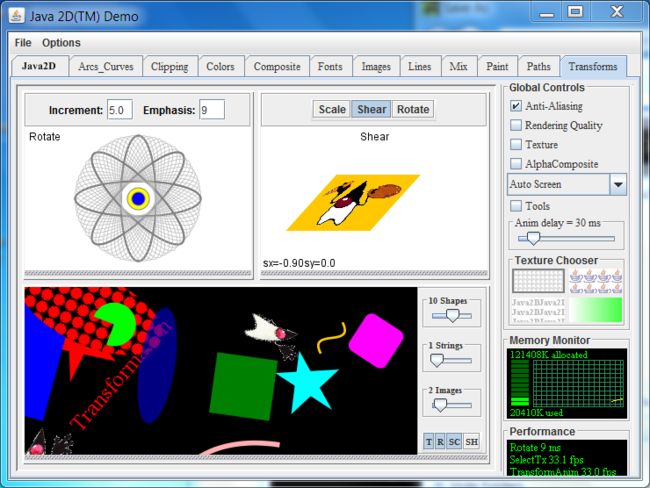Click the cyan star shape in animation
The image size is (650, 488).
pyautogui.click(x=308, y=384)
